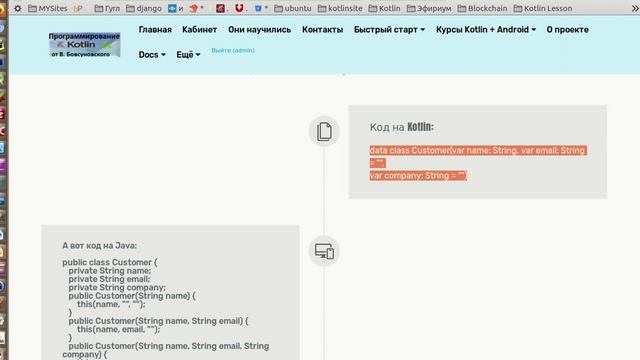This screenshot has height=360, width=640.
Task: Click the public class Customer line
Action: point(110,262)
